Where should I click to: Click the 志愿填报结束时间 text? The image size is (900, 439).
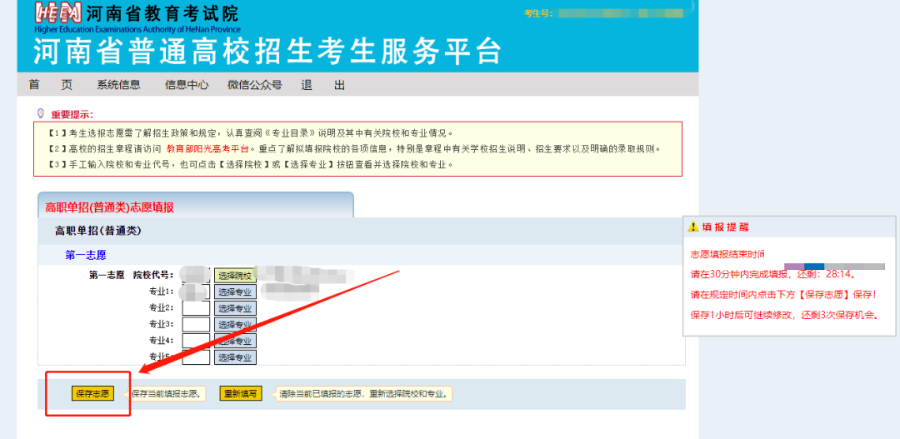[727, 254]
